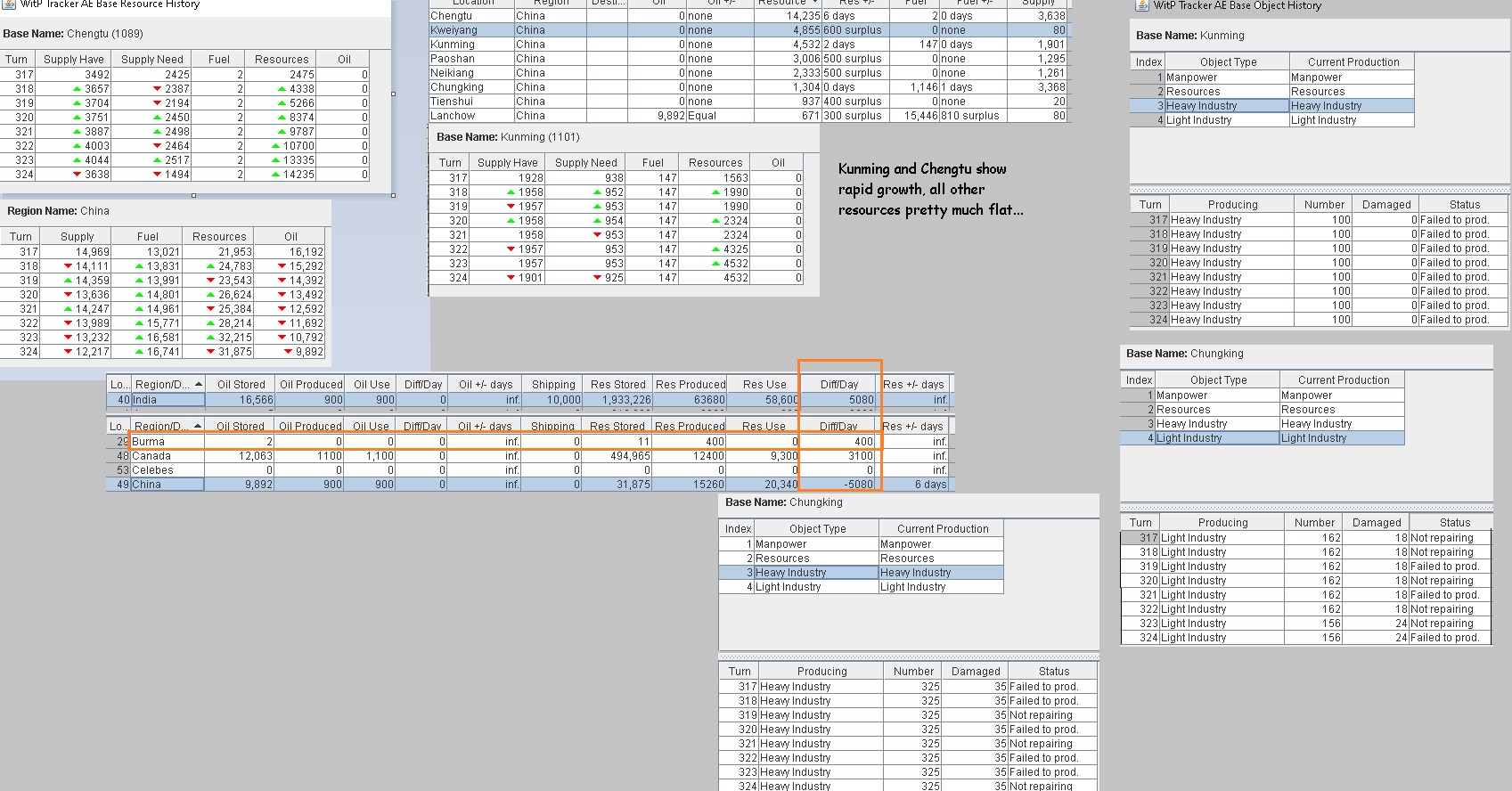Click Object Type header in Kunming object window
Image resolution: width=1512 pixels, height=791 pixels.
1228,62
